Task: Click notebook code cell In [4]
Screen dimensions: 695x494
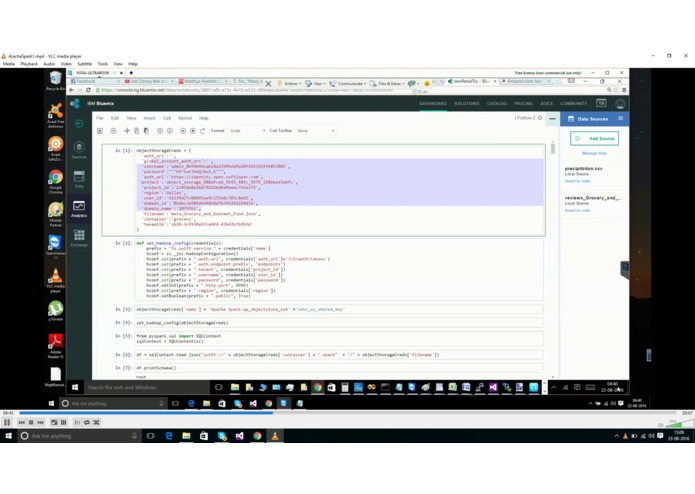Action: point(339,323)
